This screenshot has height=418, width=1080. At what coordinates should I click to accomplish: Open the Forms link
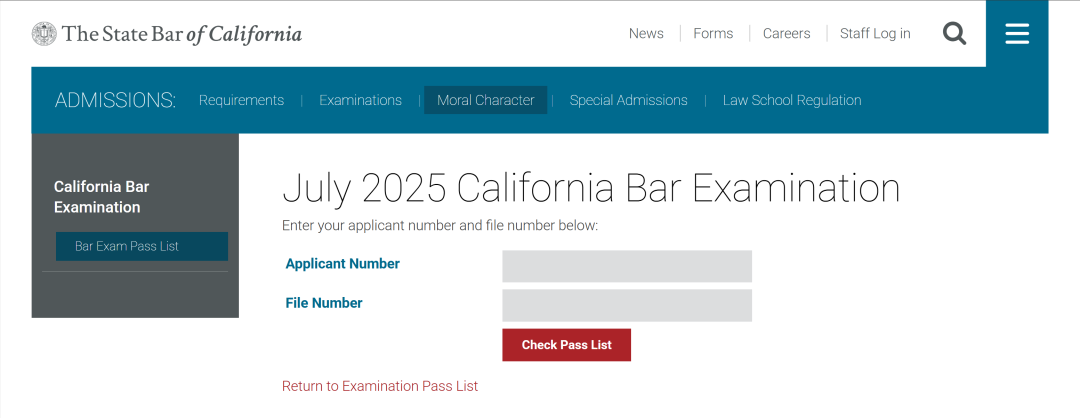point(713,34)
